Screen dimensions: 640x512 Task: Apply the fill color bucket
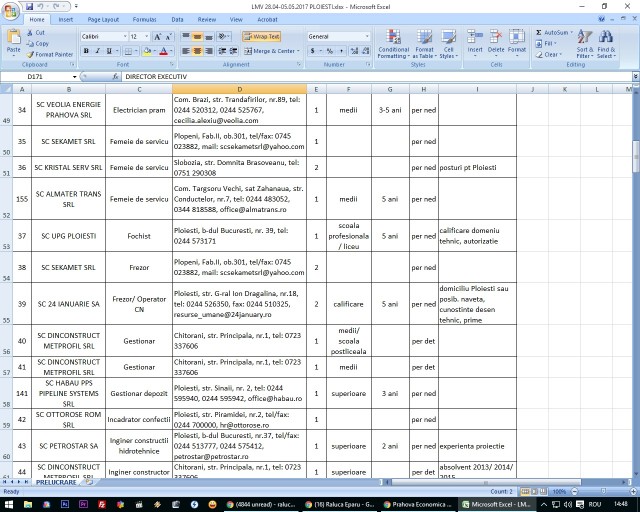(x=147, y=51)
